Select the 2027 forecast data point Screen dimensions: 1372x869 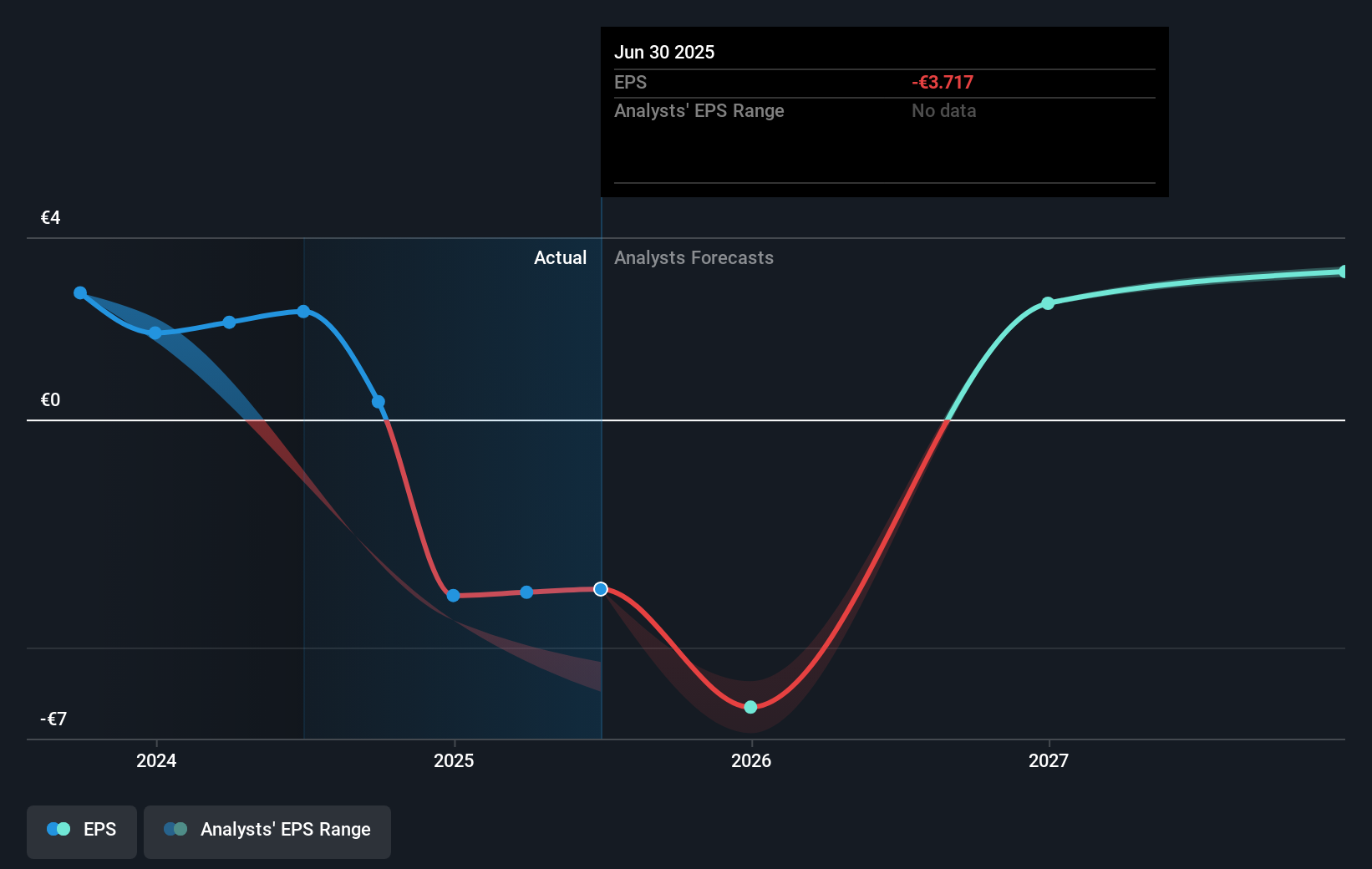[1049, 304]
